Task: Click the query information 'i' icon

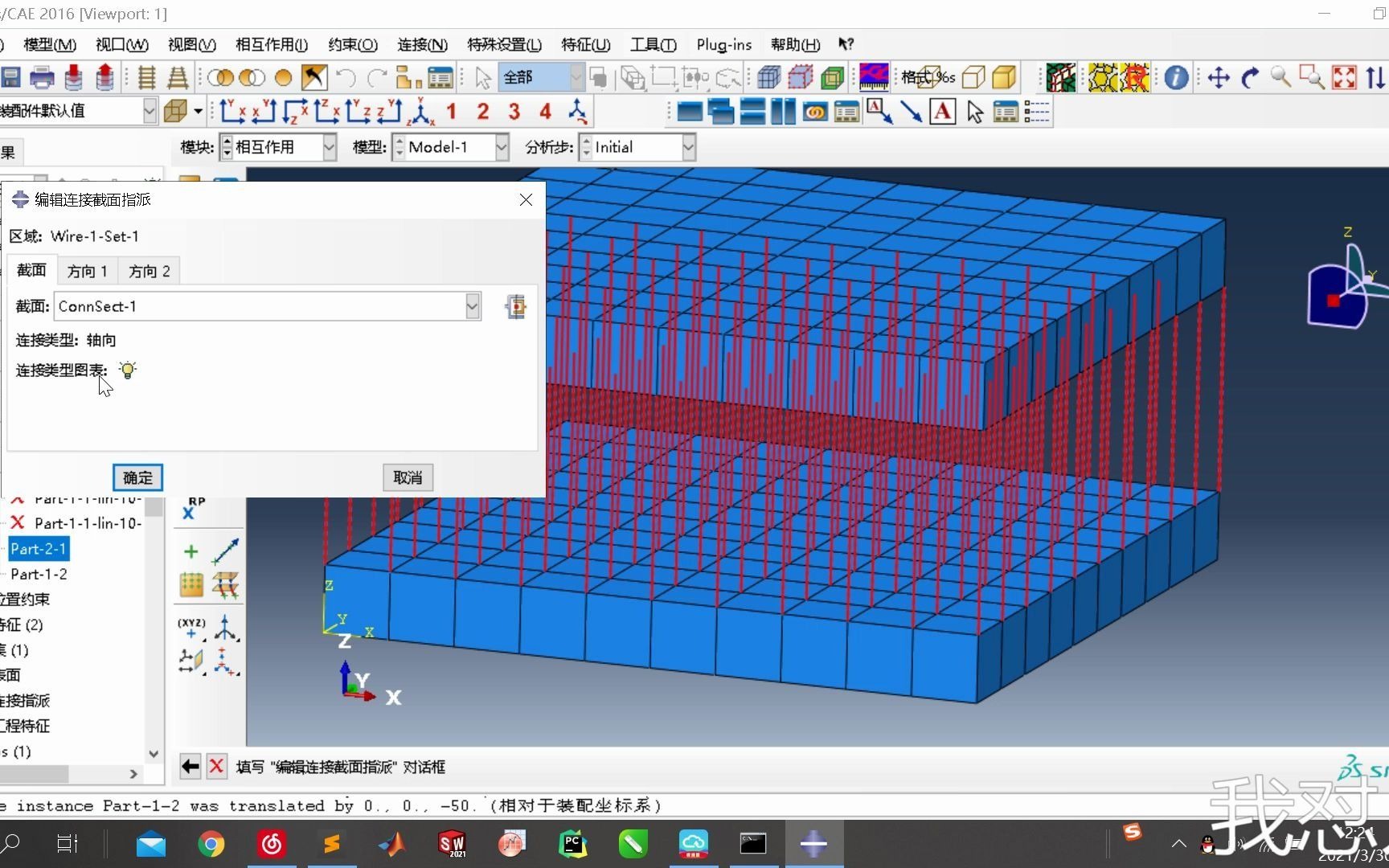Action: [1176, 77]
